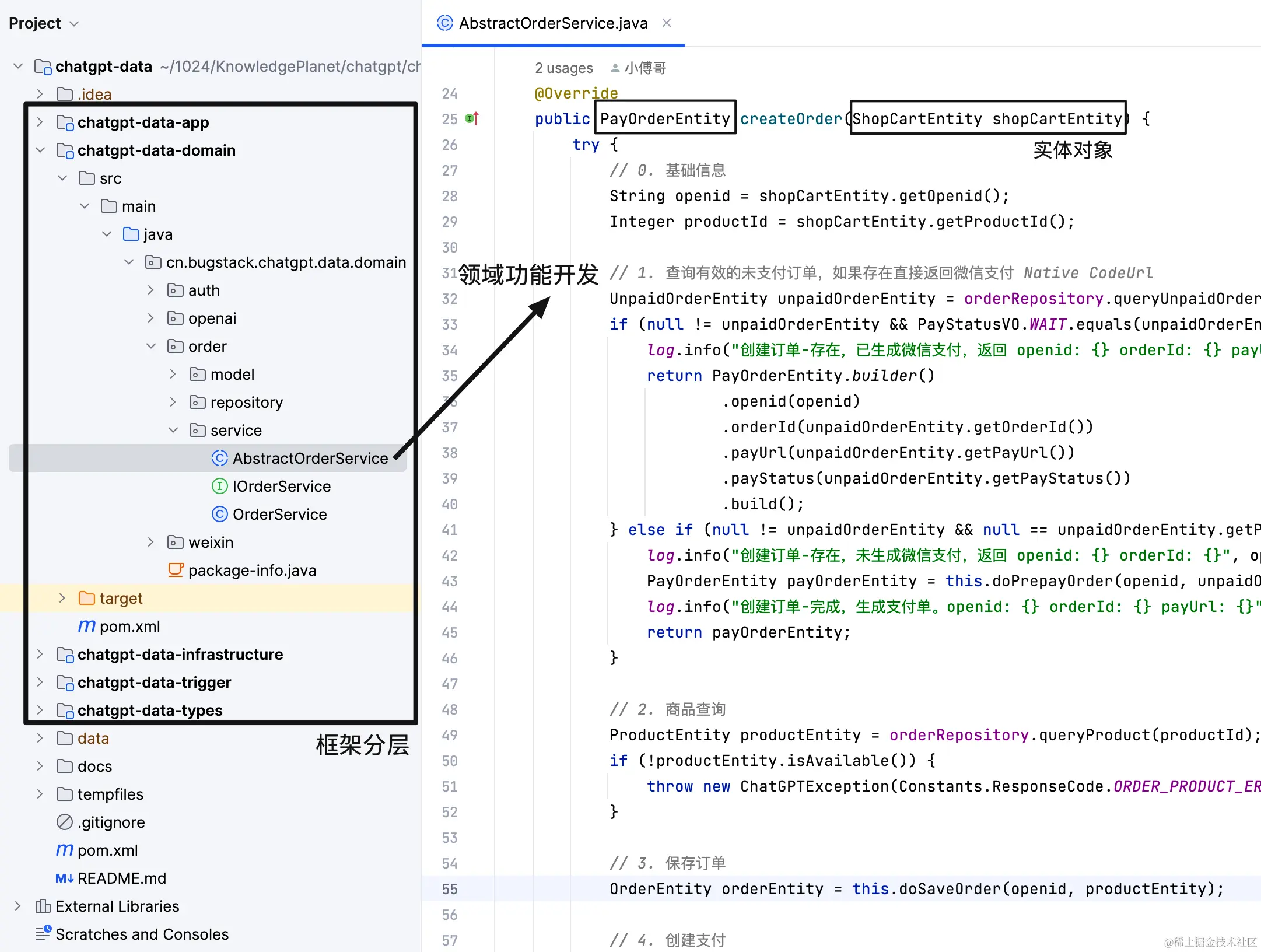Click the .gitignore file icon
Image resolution: width=1261 pixels, height=952 pixels.
point(65,822)
